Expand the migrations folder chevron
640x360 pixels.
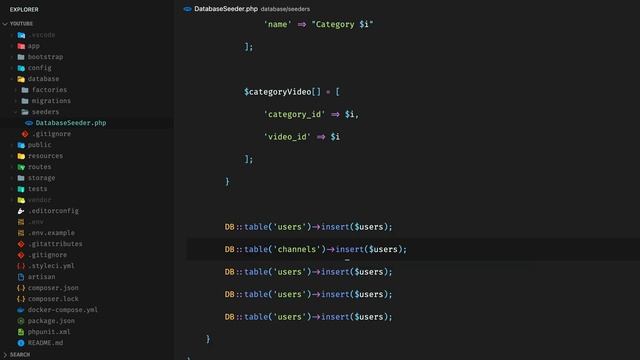pyautogui.click(x=16, y=101)
